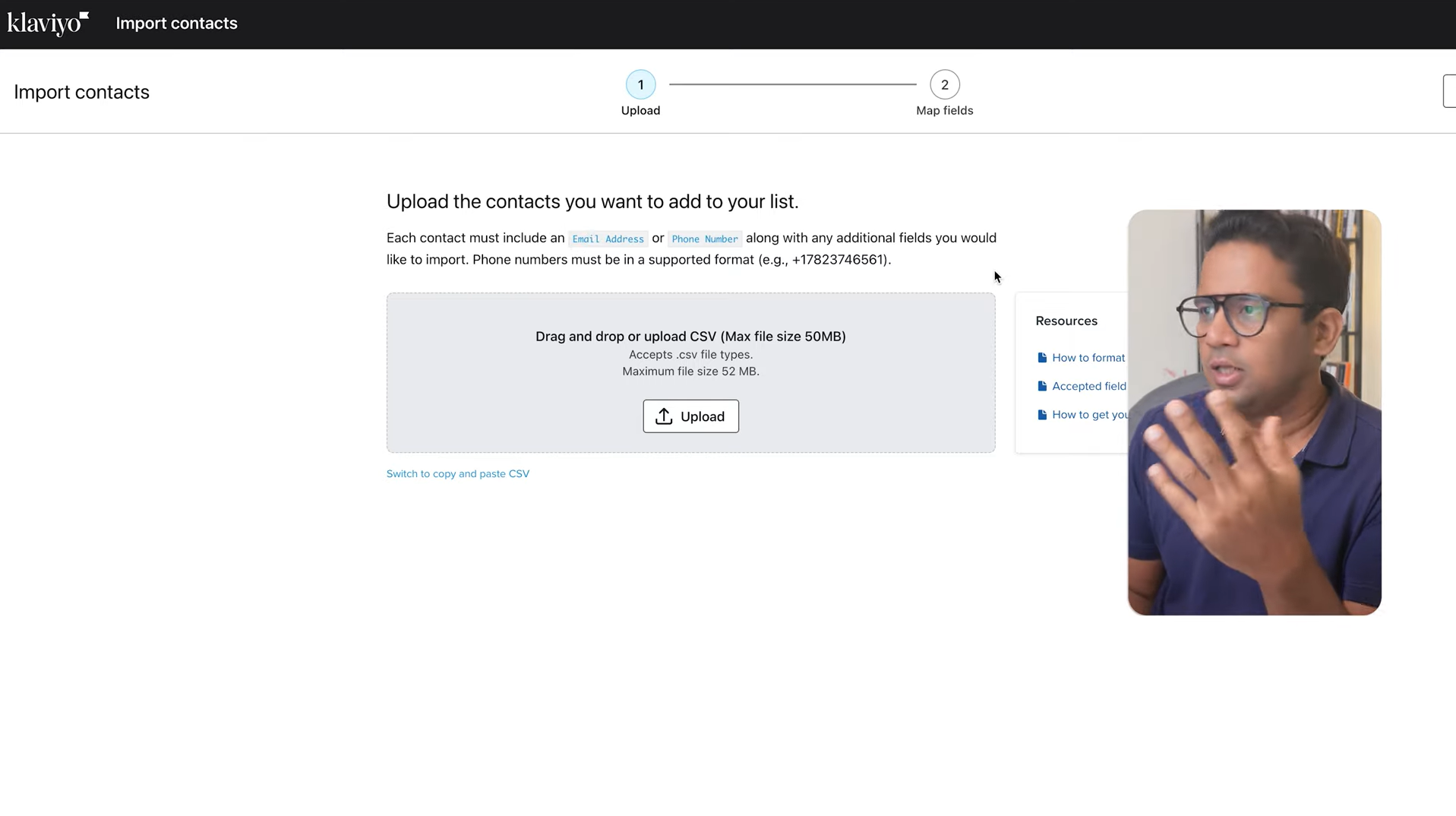Click the Resources panel heading

point(1066,321)
